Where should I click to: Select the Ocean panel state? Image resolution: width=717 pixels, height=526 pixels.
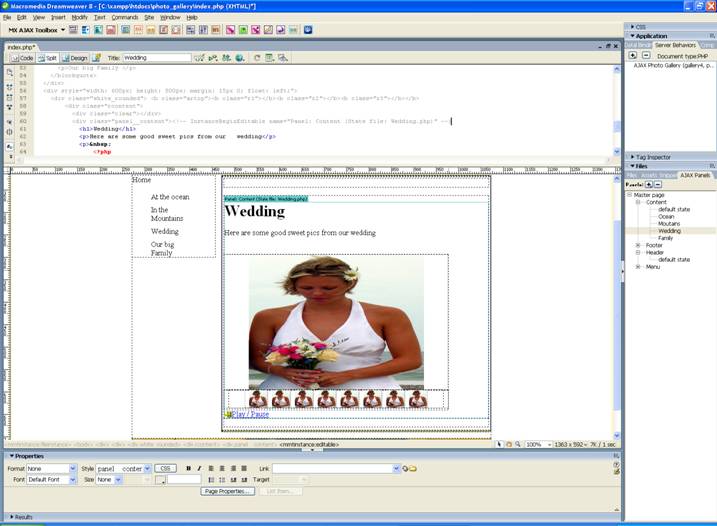coord(666,217)
